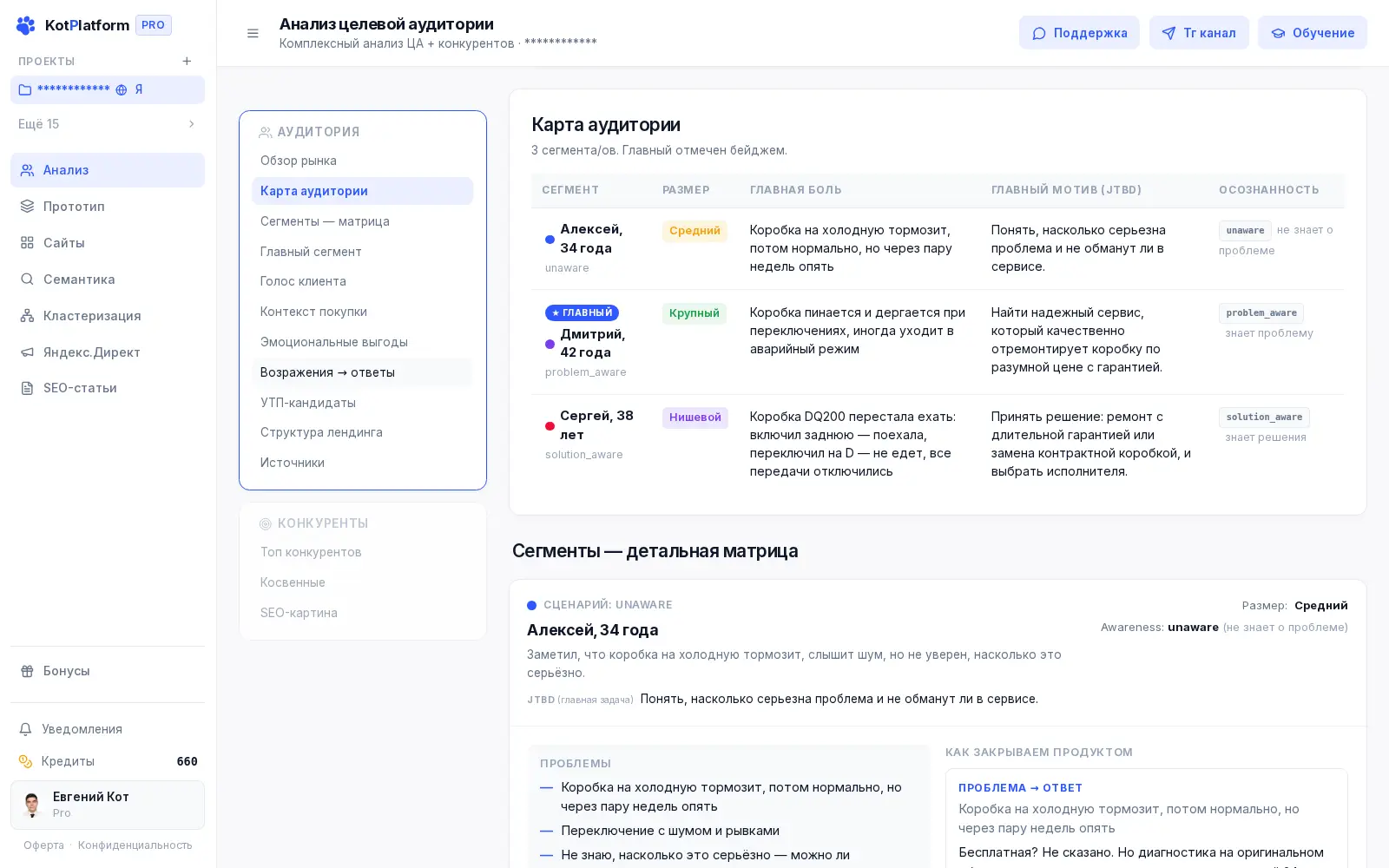Screen dimensions: 1389x868
Task: Click the Кредиты coins icon
Action: (x=26, y=761)
